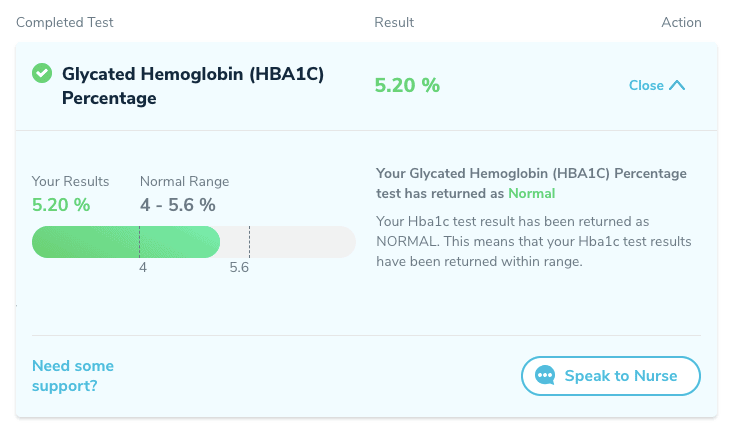
Task: Open the Need some support? link
Action: tap(73, 376)
